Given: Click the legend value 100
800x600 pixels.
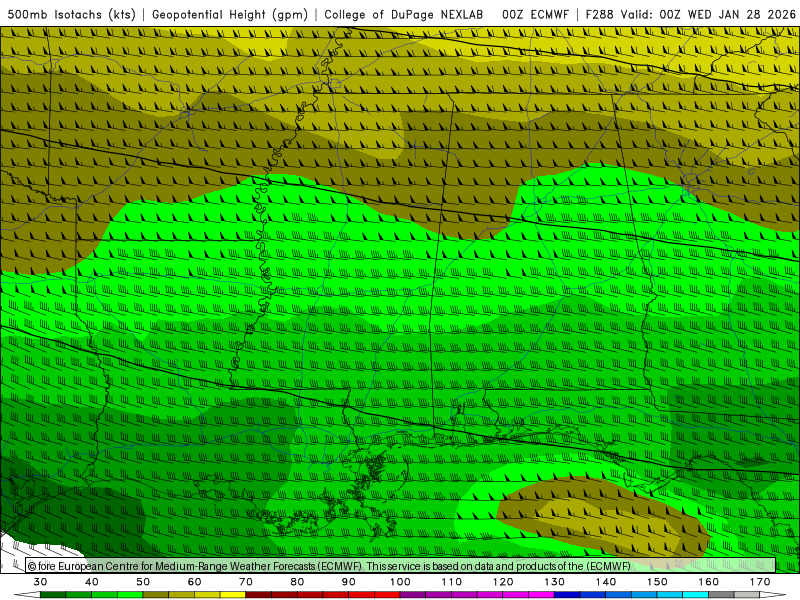Looking at the screenshot, I should point(401,582).
